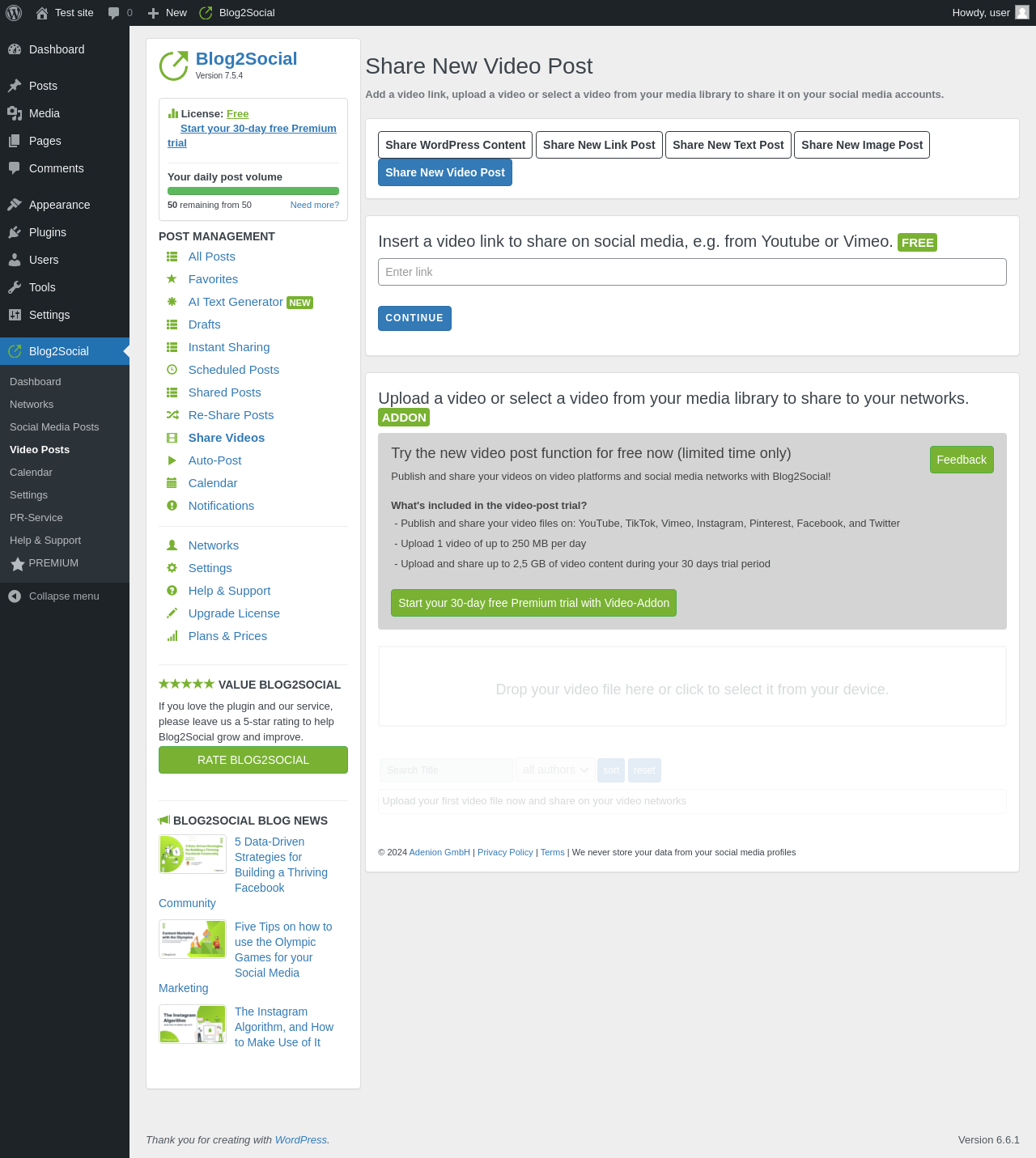The height and width of the screenshot is (1158, 1036).
Task: Switch to Share WordPress Content tab
Action: click(455, 145)
